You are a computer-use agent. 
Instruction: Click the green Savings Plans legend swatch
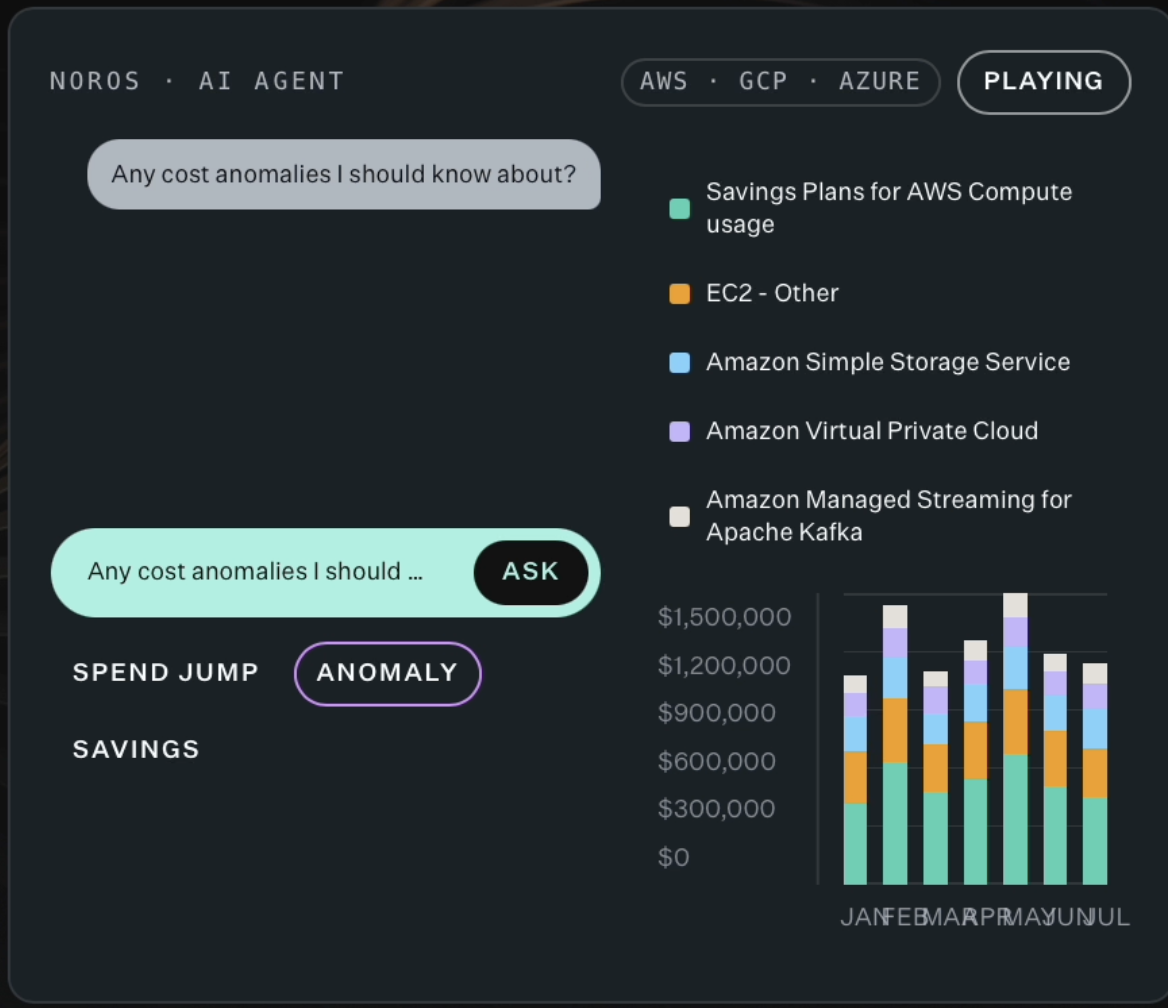pyautogui.click(x=679, y=208)
